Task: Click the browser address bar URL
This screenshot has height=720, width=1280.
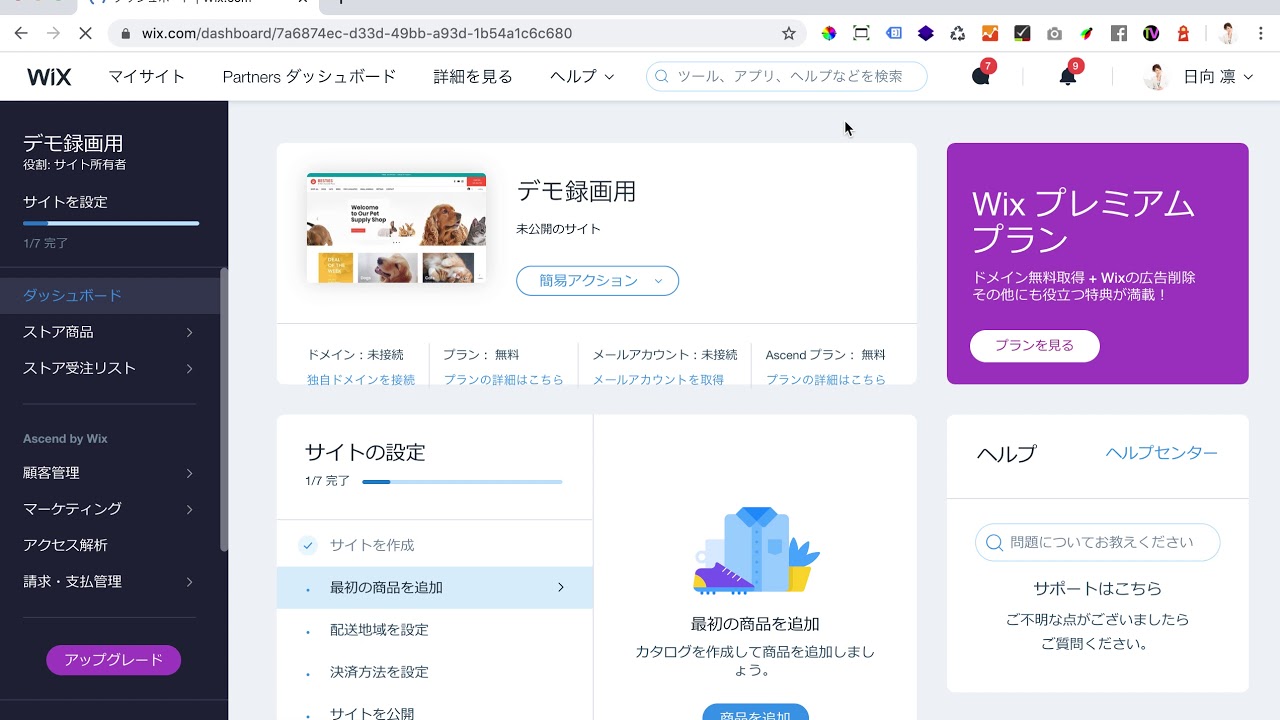Action: [x=357, y=33]
